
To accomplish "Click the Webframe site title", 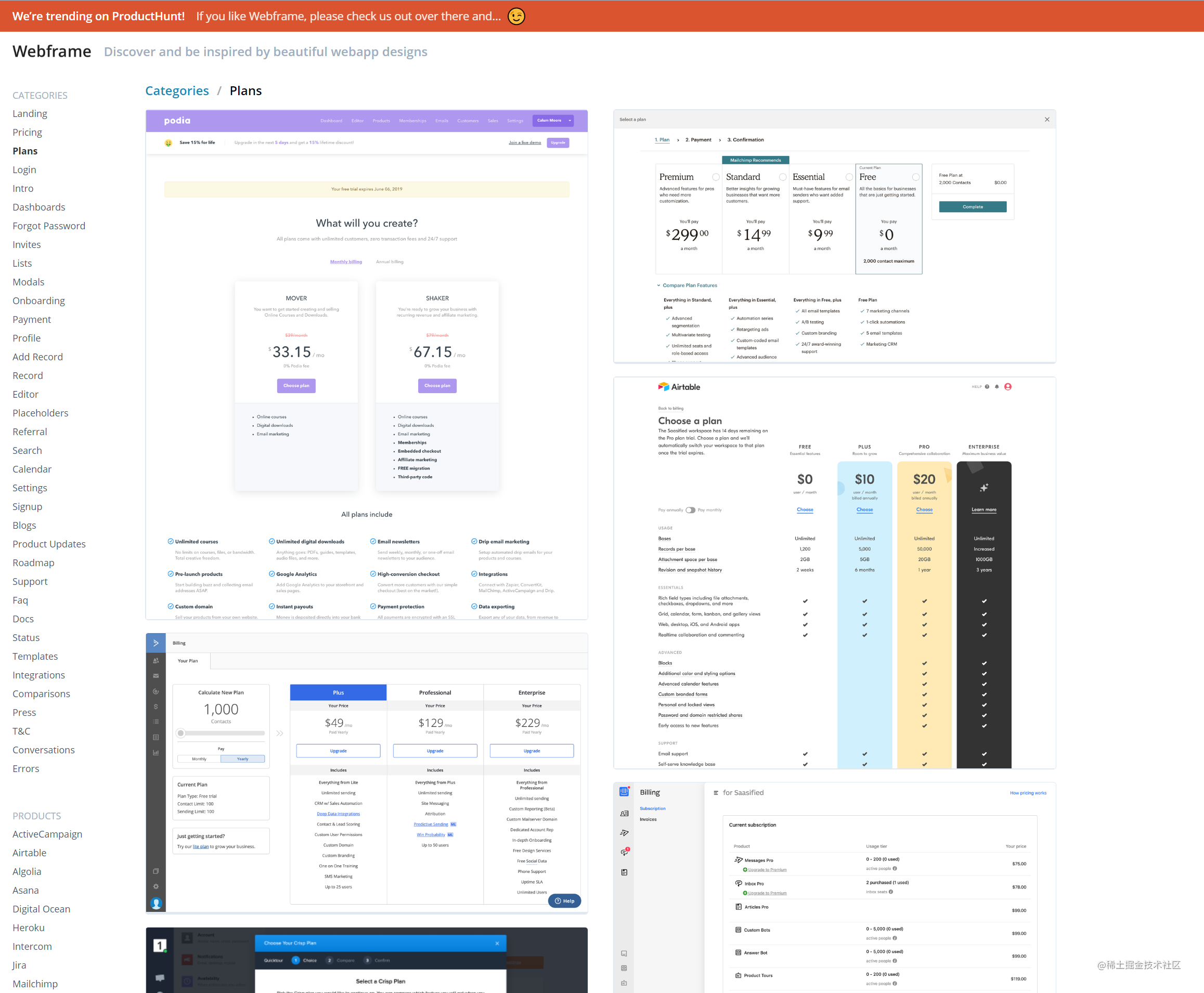I will tap(52, 51).
